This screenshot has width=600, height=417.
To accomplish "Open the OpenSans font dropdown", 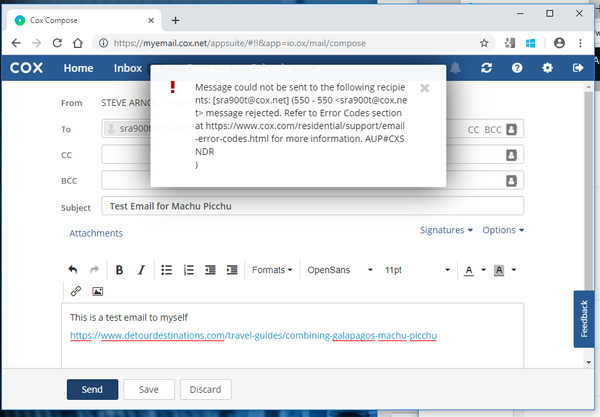I will point(340,270).
